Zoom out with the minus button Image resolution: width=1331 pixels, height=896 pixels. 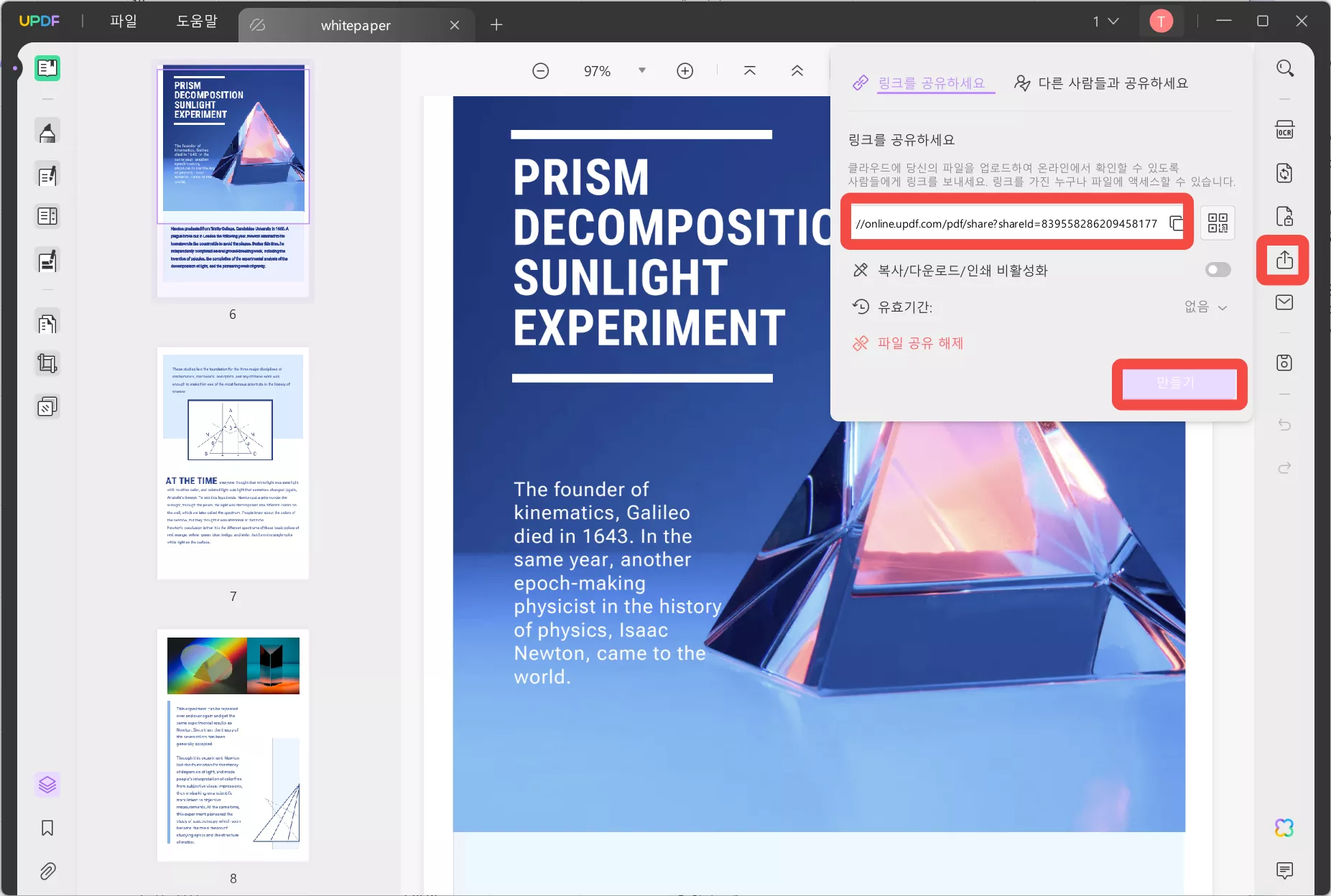coord(541,71)
